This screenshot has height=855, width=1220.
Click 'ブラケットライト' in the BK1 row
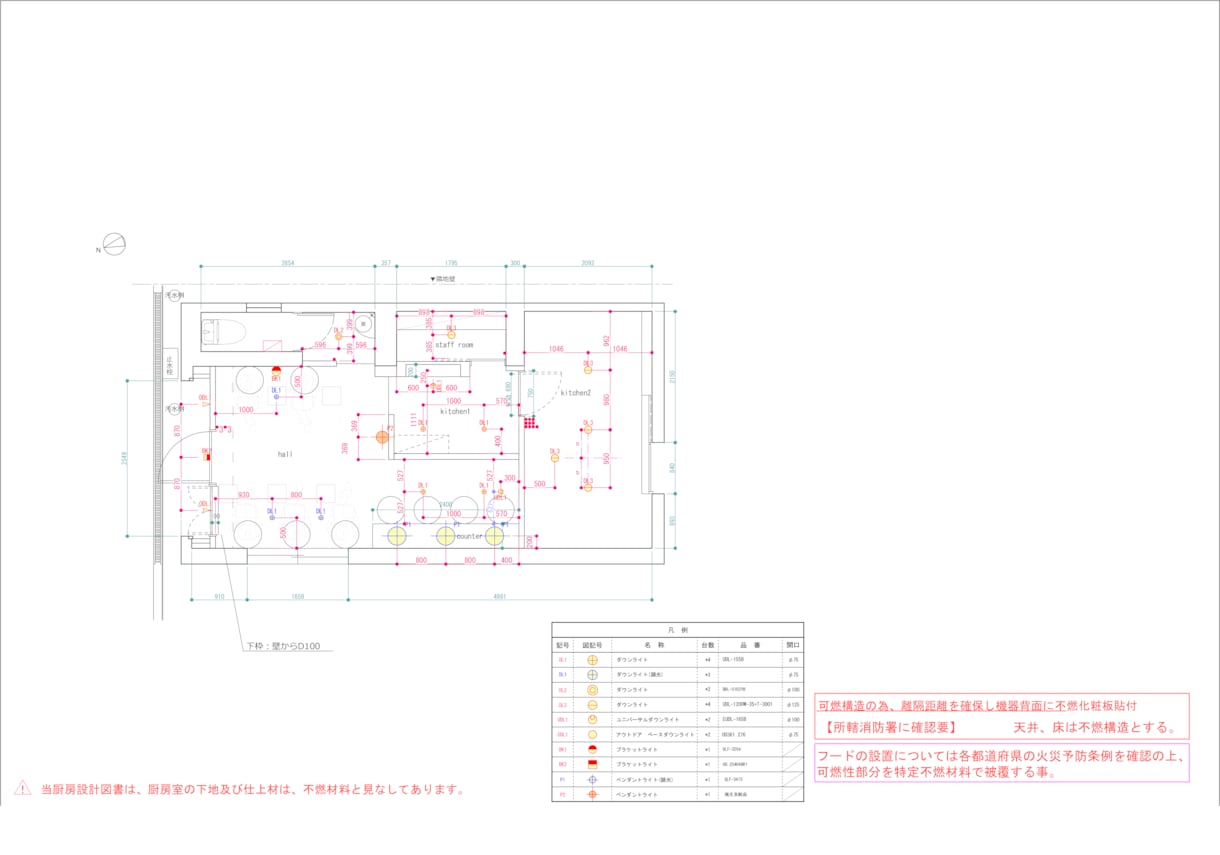636,749
